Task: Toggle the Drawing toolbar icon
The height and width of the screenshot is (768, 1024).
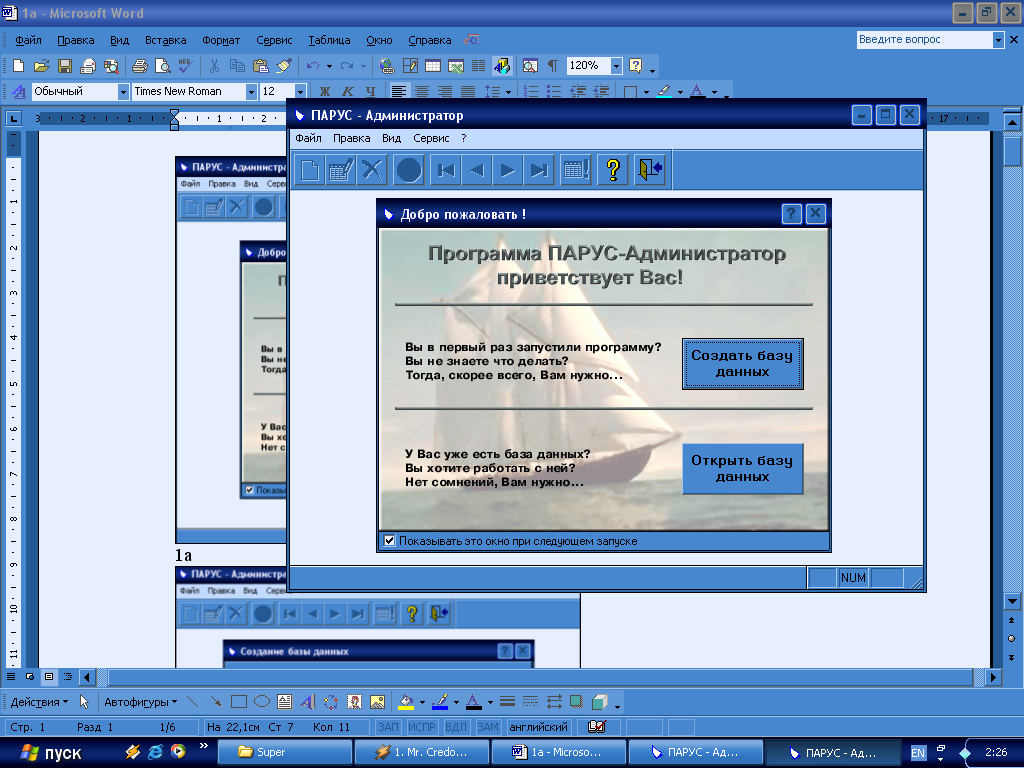Action: click(x=502, y=65)
